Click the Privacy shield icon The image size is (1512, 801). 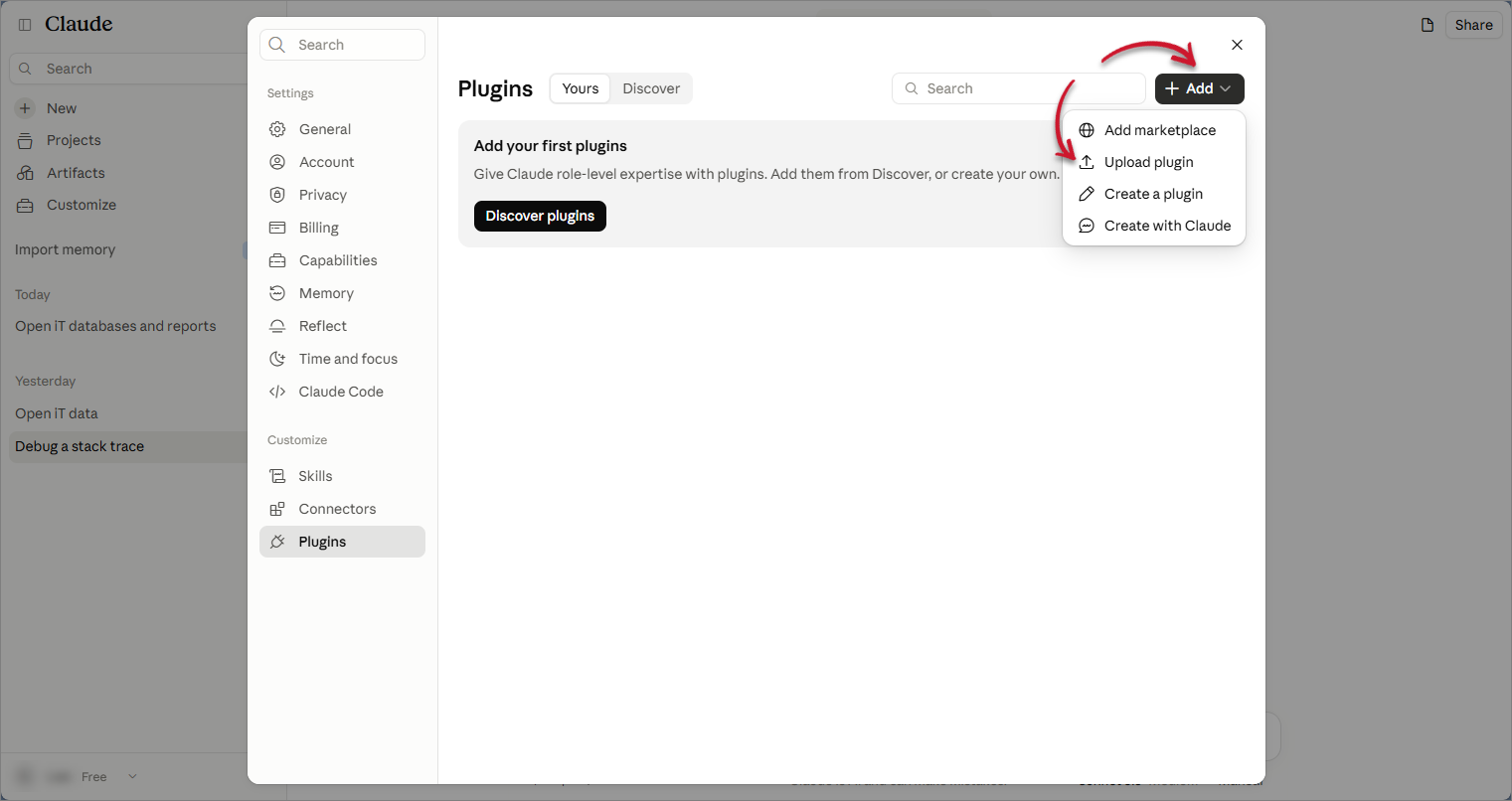click(277, 195)
